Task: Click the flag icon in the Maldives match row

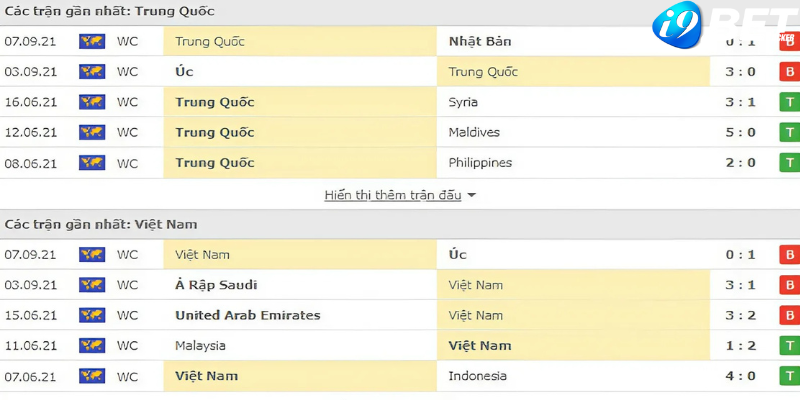Action: 92,132
